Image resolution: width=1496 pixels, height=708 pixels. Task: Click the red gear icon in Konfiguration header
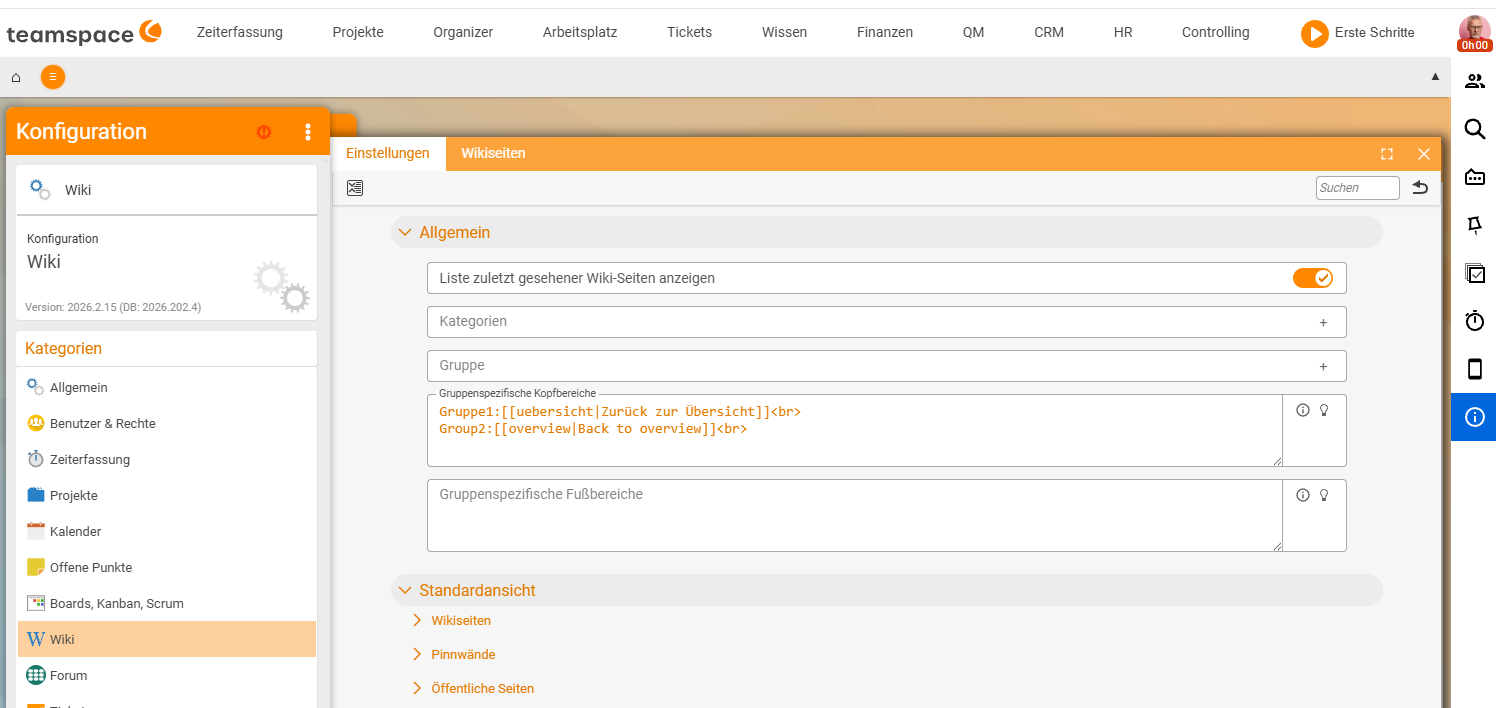[264, 131]
